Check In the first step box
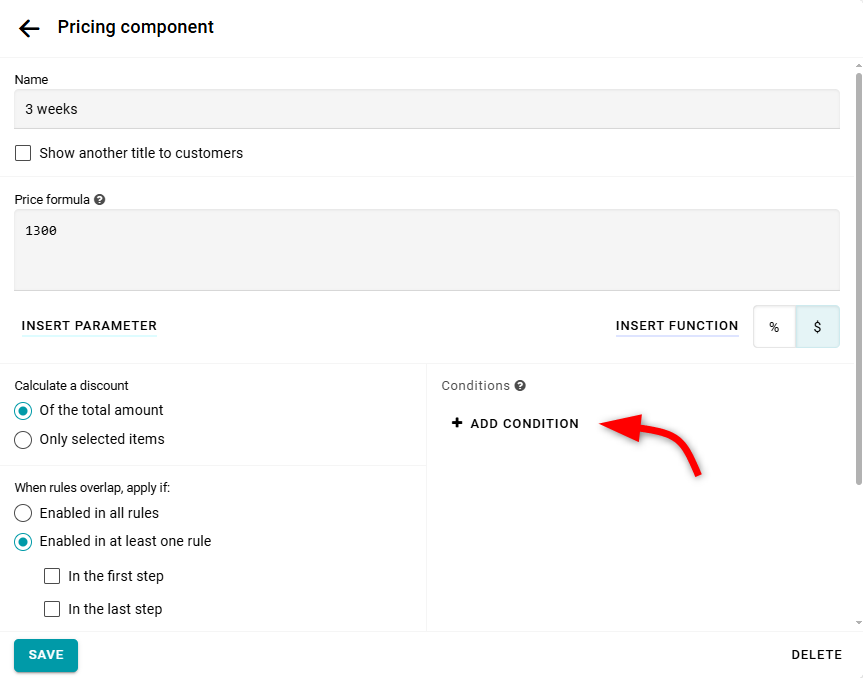863x678 pixels. tap(52, 576)
